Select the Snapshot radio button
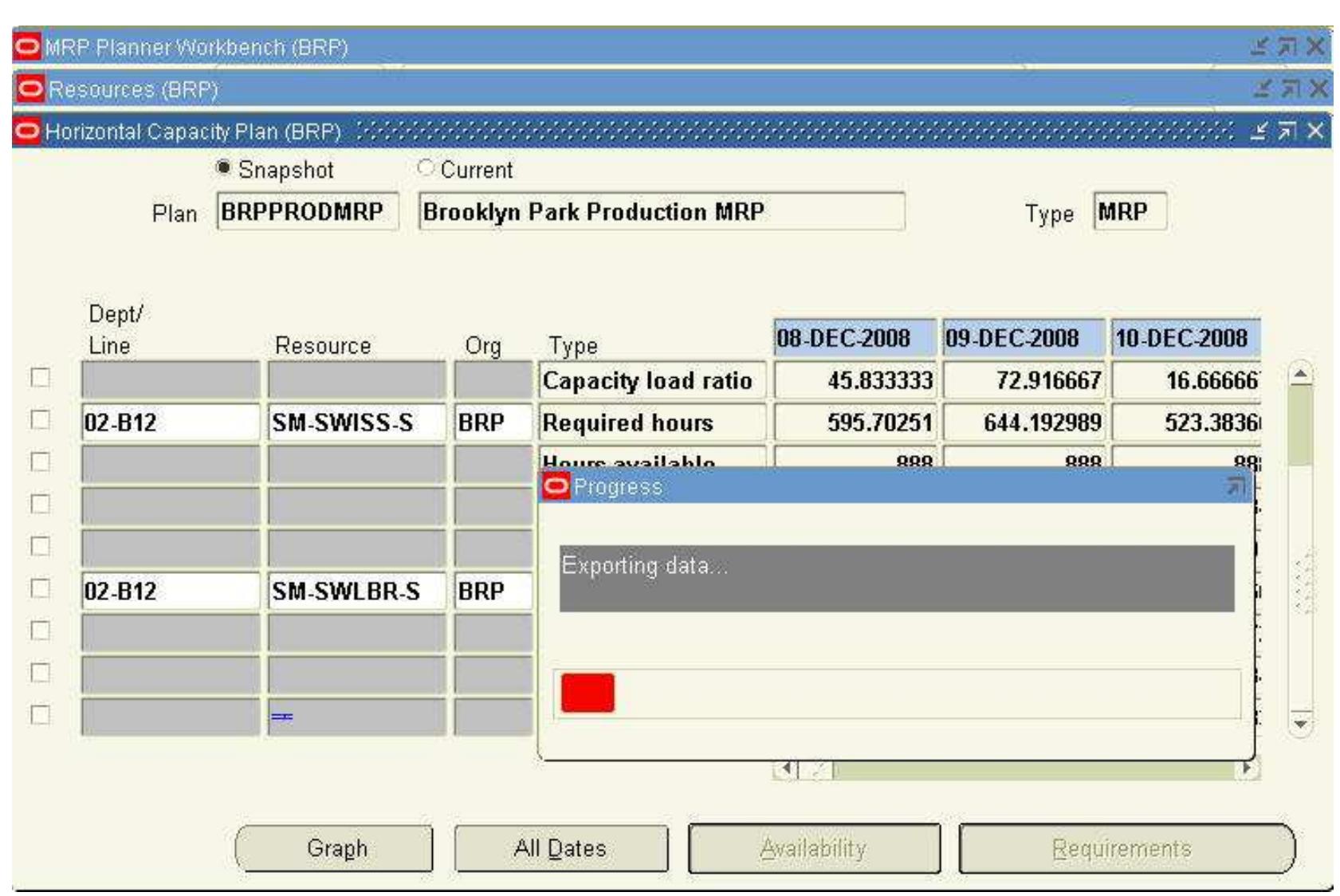This screenshot has height=896, width=1340. [223, 168]
